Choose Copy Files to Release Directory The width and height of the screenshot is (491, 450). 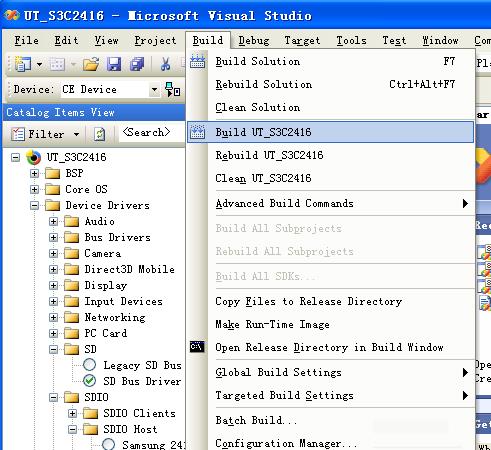331,301
